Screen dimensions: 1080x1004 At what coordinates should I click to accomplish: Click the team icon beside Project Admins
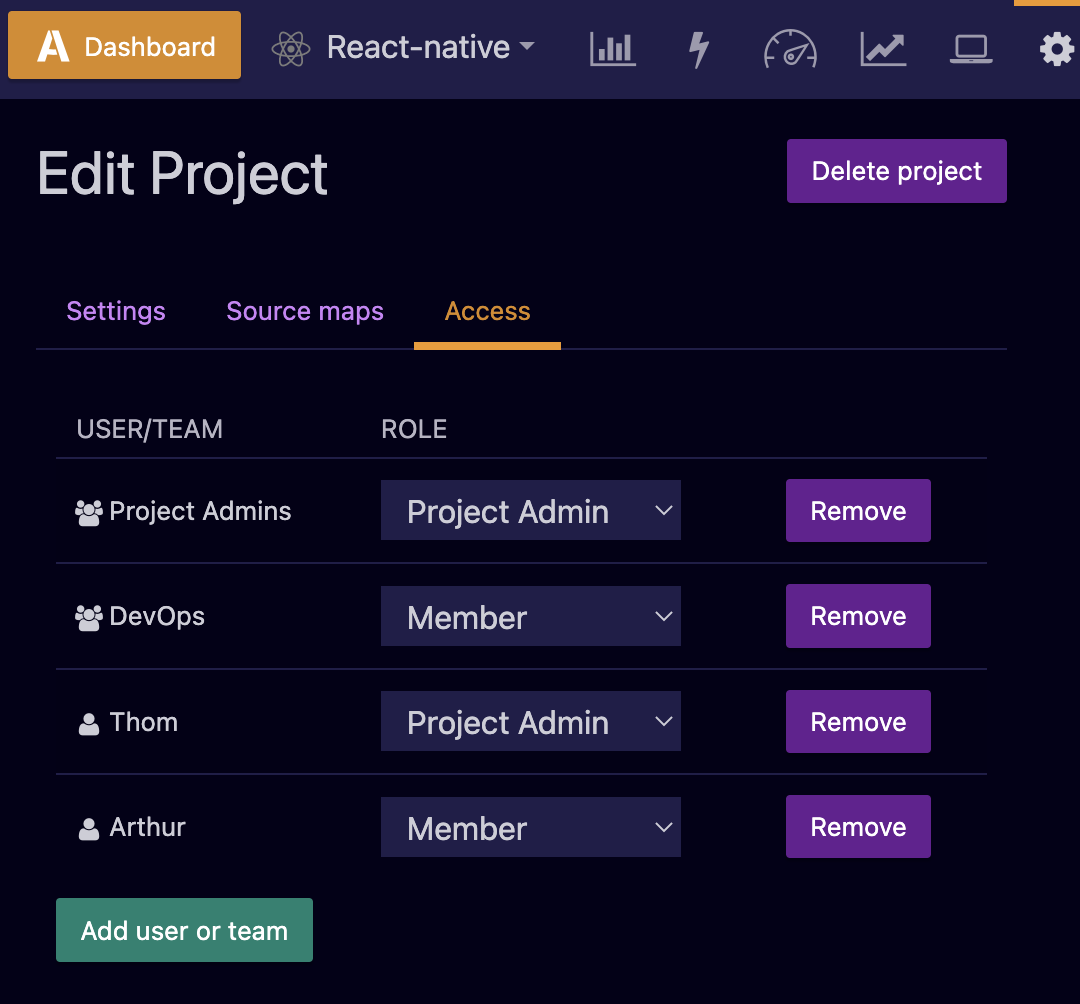89,512
